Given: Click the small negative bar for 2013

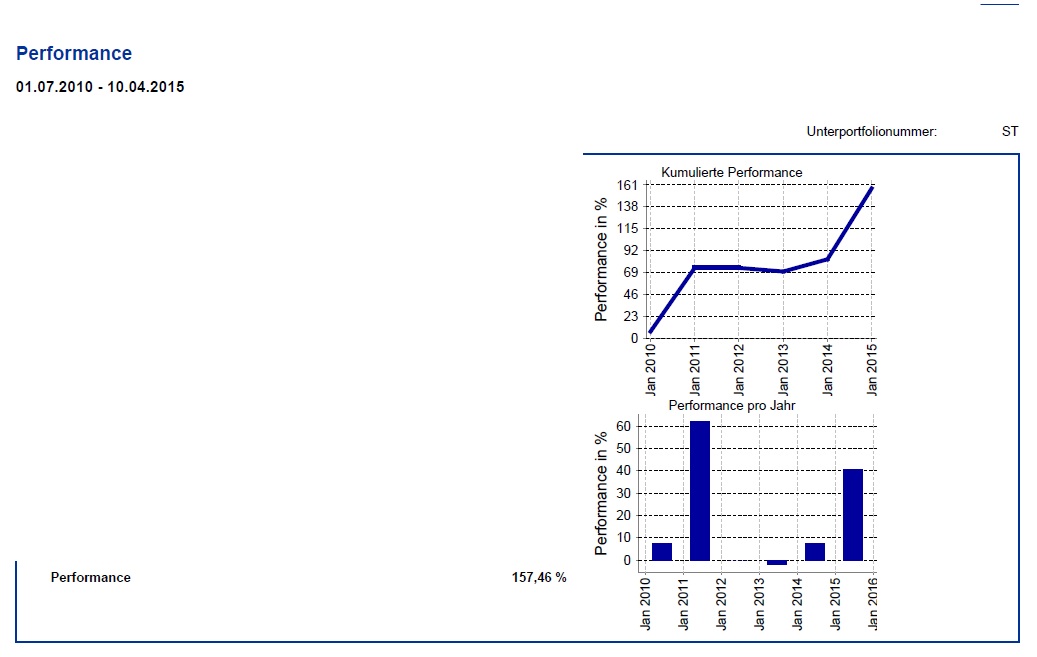Looking at the screenshot, I should tap(777, 562).
